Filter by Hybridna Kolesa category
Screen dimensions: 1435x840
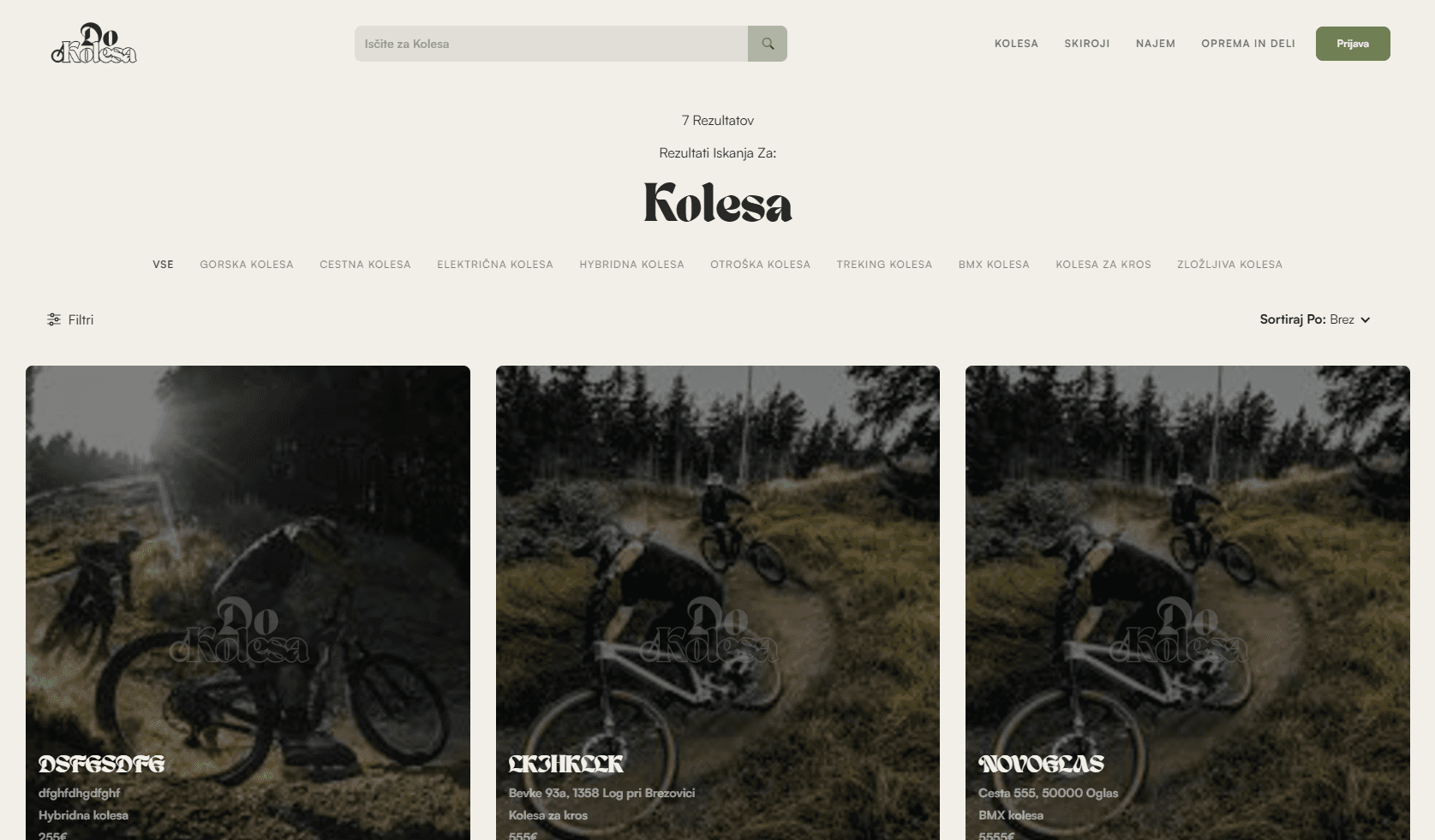point(631,265)
